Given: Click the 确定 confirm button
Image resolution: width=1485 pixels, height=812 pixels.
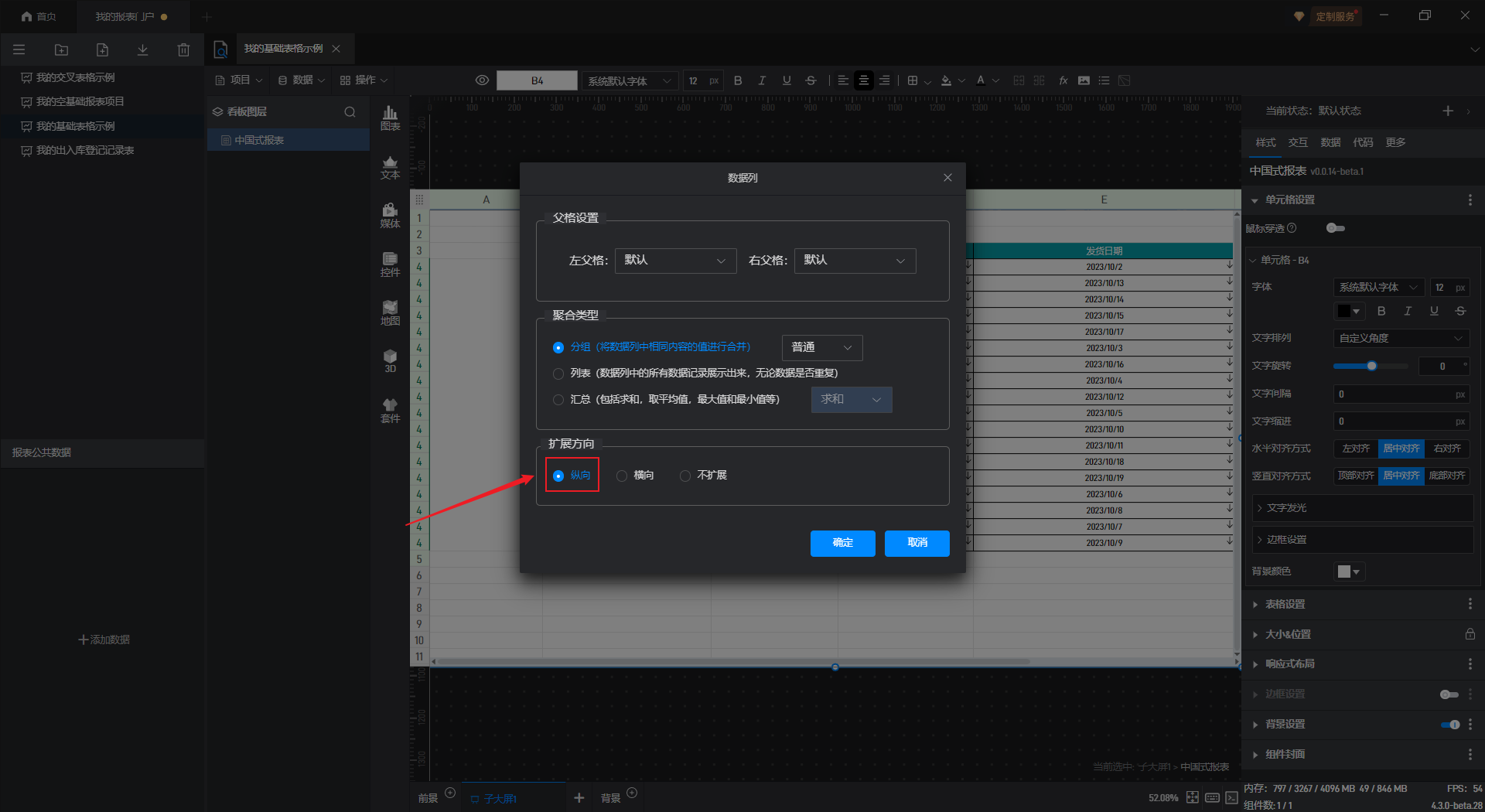Looking at the screenshot, I should coord(842,543).
